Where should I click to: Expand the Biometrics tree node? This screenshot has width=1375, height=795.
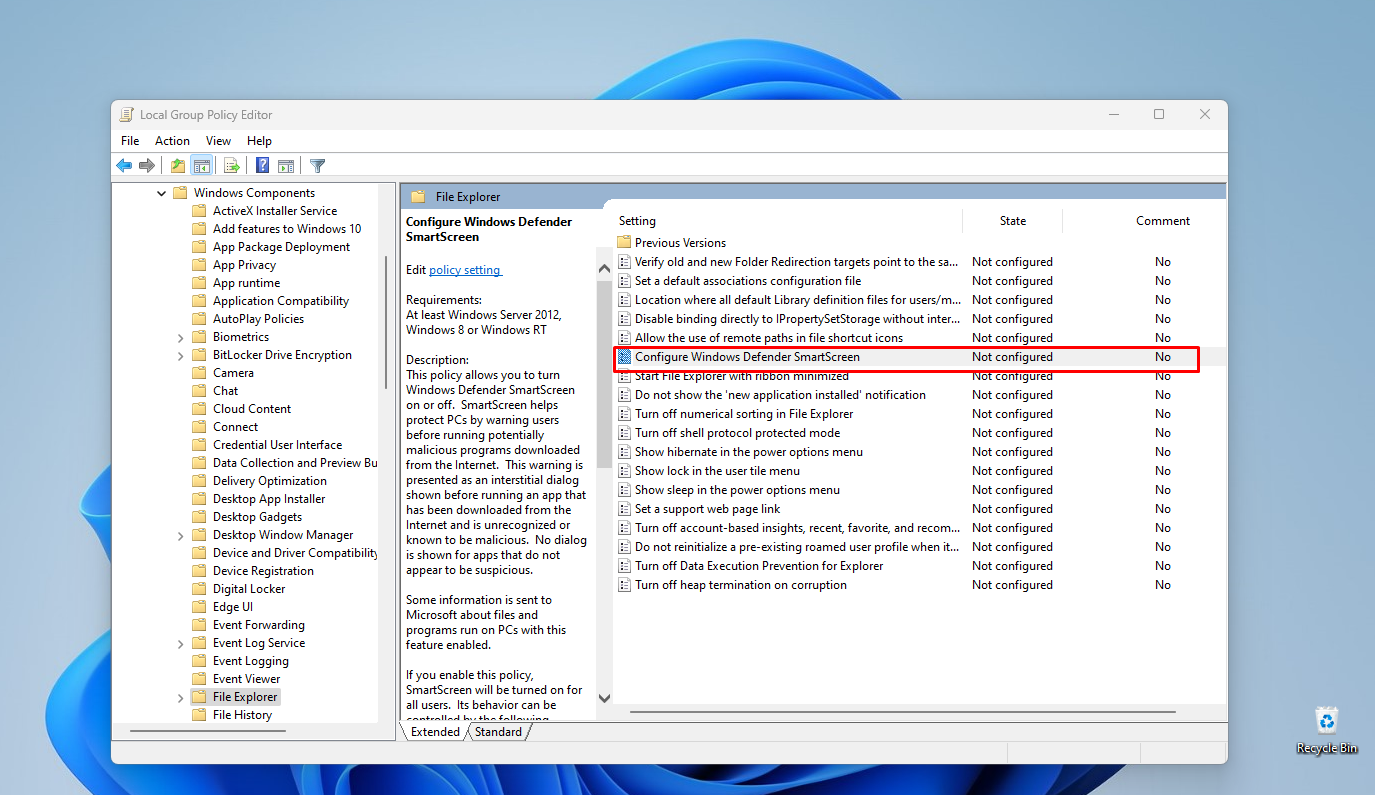pyautogui.click(x=181, y=337)
